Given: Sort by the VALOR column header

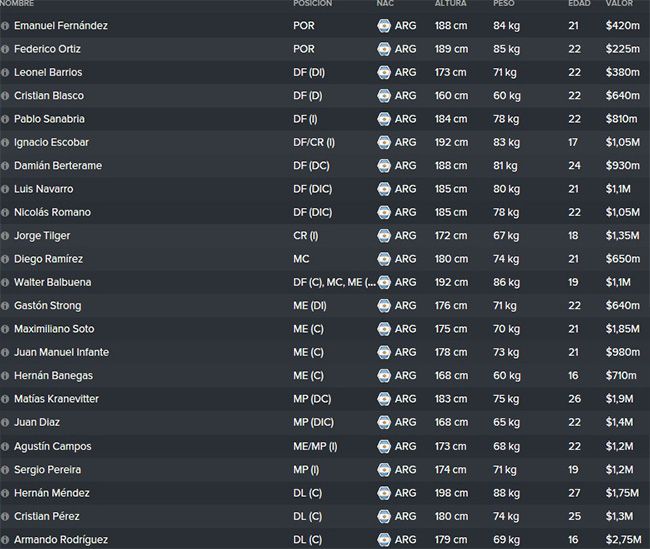Looking at the screenshot, I should tap(619, 3).
